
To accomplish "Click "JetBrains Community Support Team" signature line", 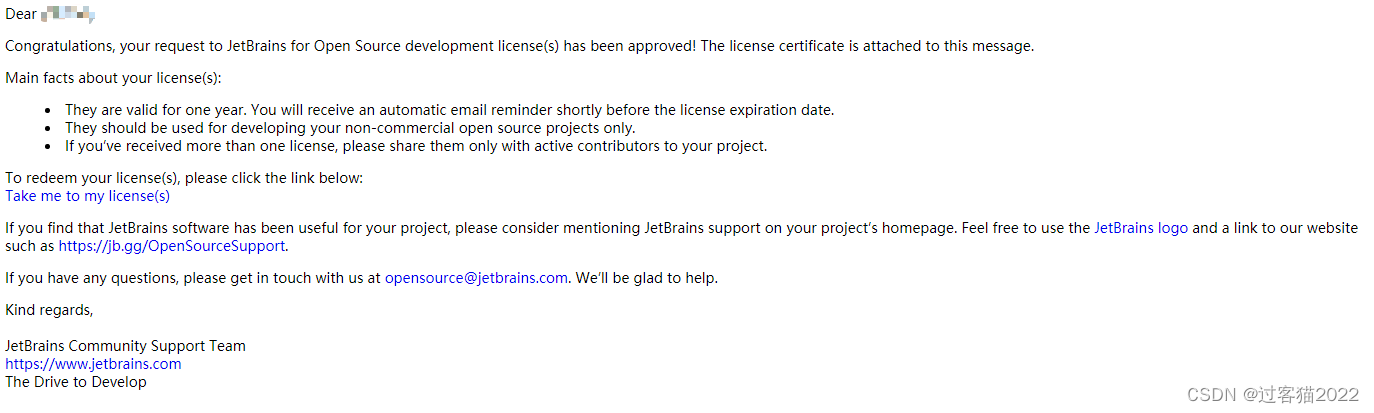I will coord(125,346).
